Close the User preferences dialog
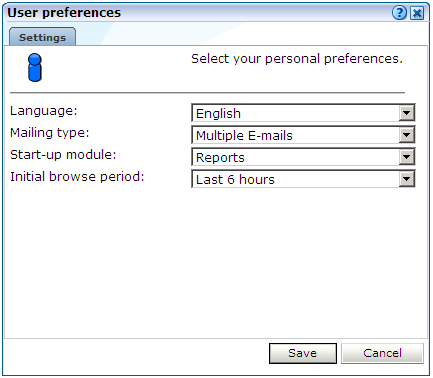 point(417,13)
